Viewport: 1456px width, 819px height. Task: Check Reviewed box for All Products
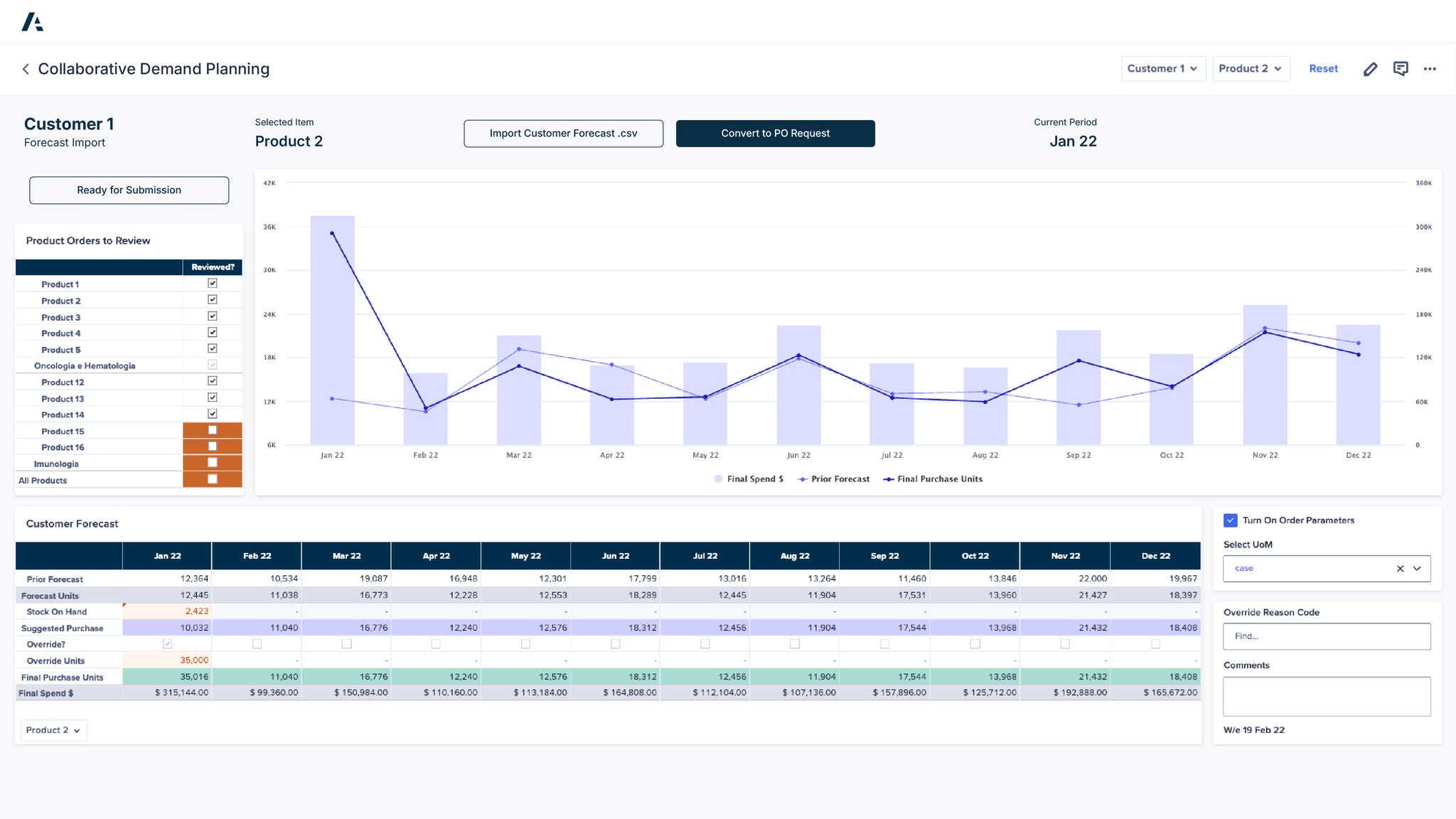tap(212, 479)
